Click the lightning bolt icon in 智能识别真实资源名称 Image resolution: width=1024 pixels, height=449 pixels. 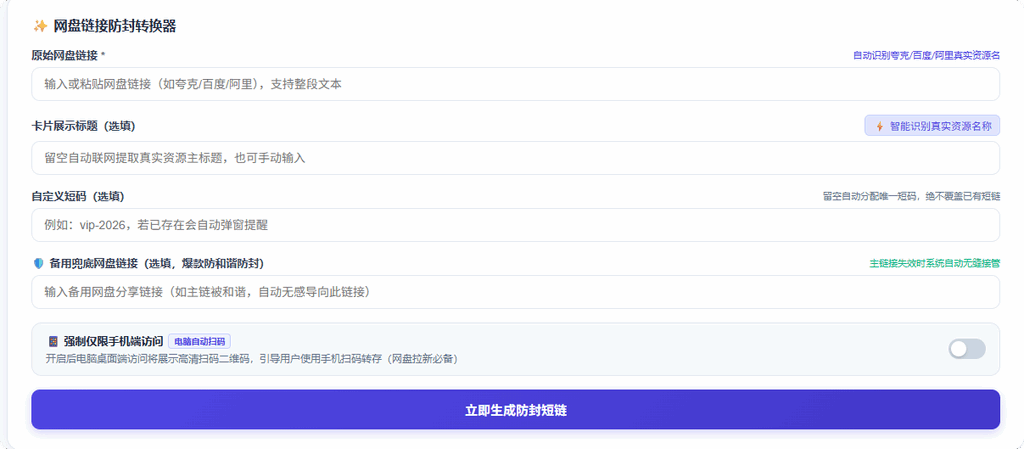click(x=880, y=126)
